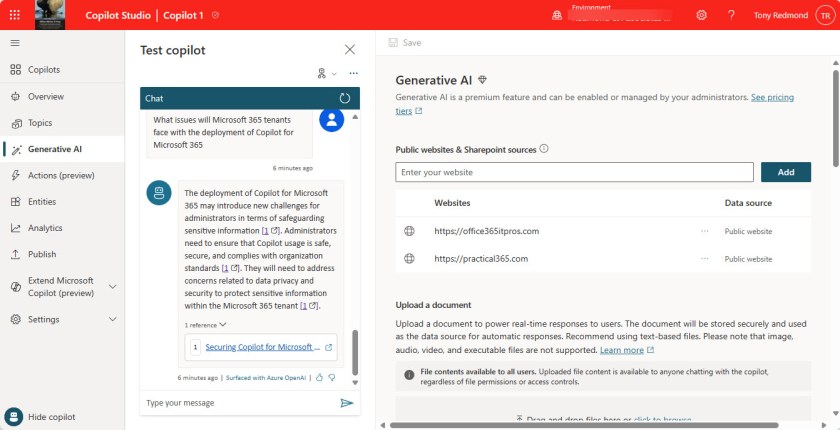Image resolution: width=840 pixels, height=430 pixels.
Task: Collapse the hamburger navigation menu
Action: point(15,43)
